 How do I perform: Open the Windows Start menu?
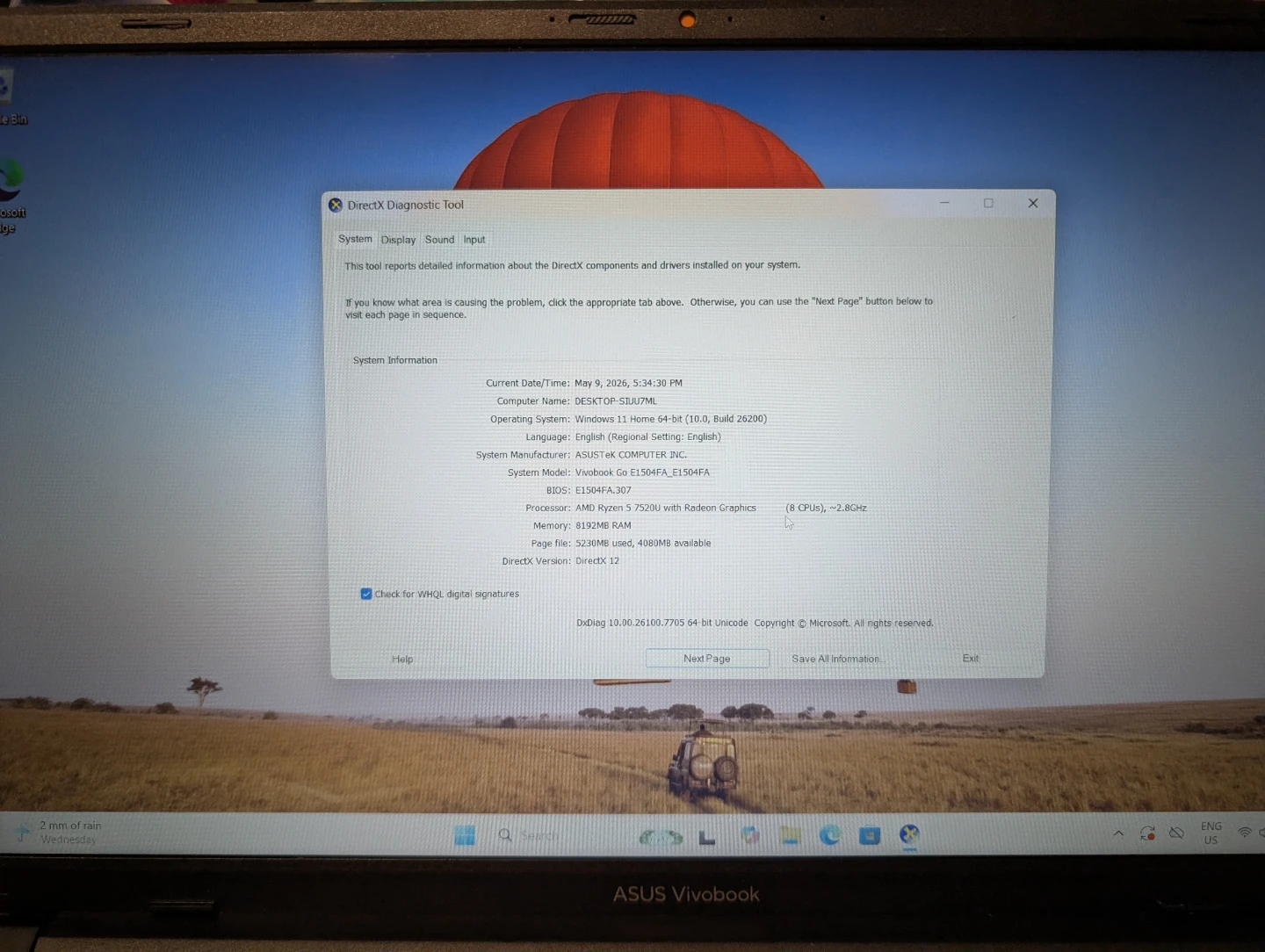click(x=465, y=835)
